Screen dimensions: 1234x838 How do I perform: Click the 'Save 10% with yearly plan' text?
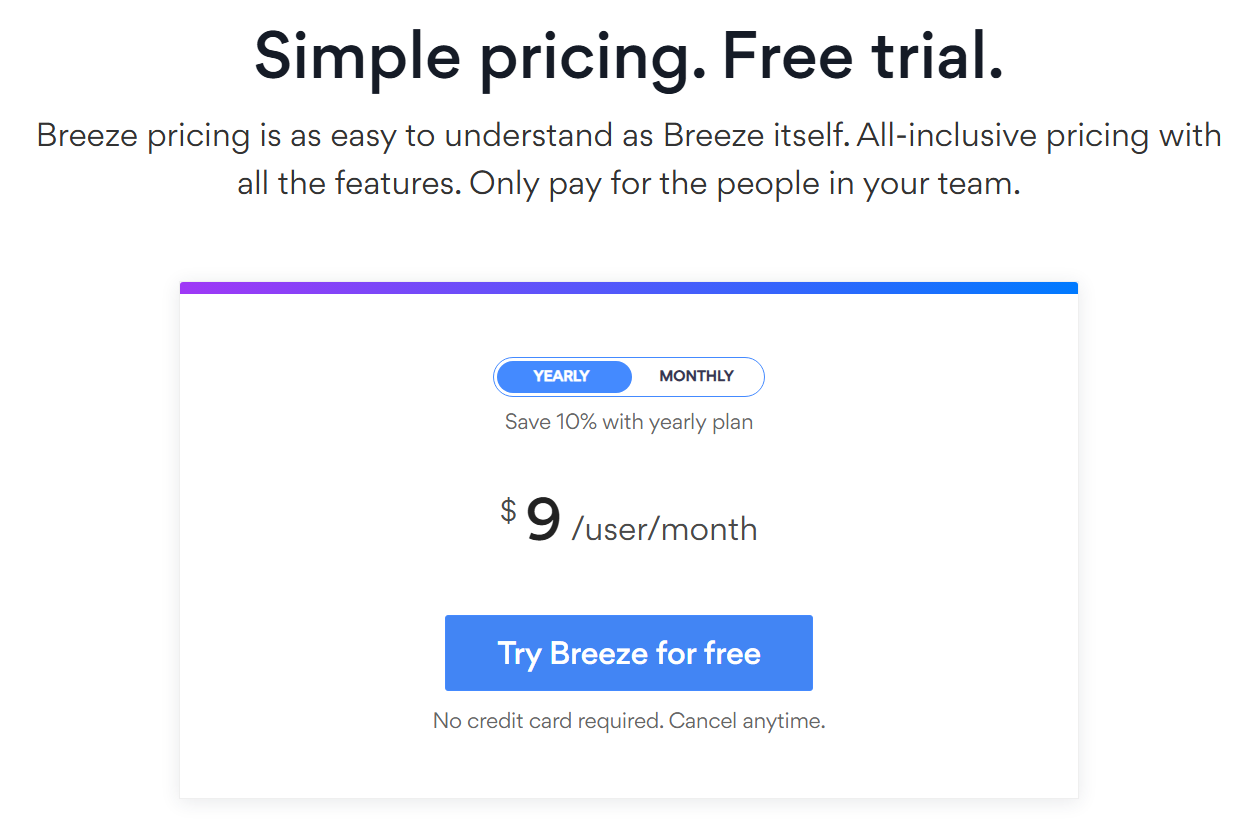point(628,422)
